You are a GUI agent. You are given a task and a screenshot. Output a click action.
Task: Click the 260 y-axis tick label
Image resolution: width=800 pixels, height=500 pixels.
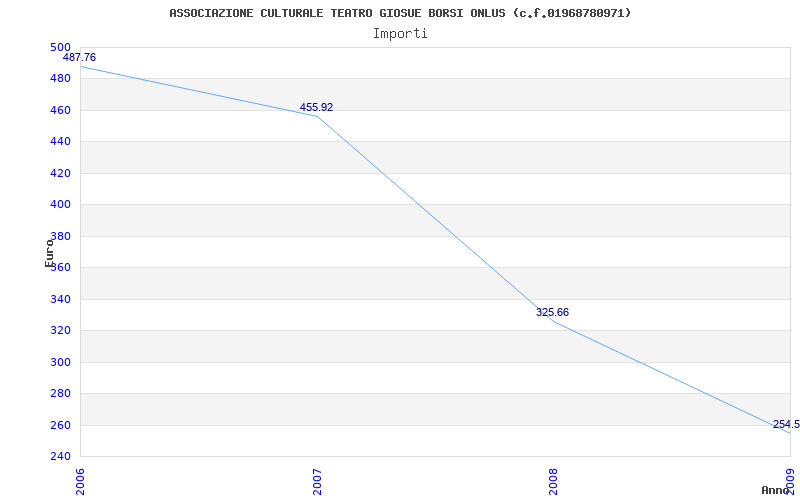tap(60, 425)
